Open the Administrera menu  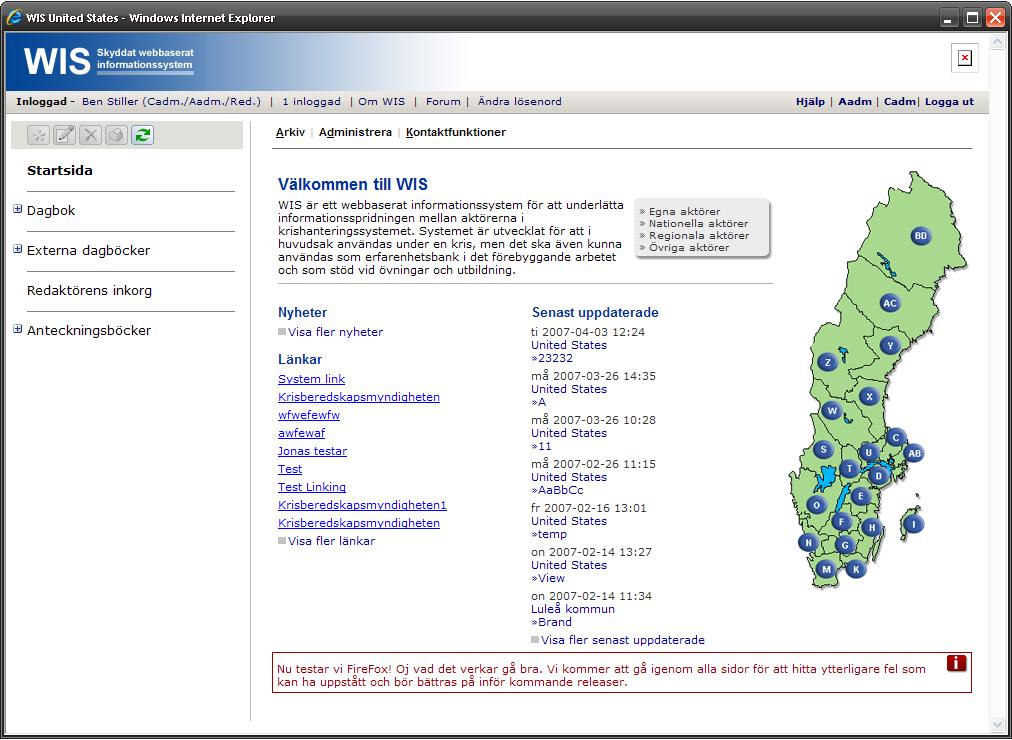[x=355, y=132]
